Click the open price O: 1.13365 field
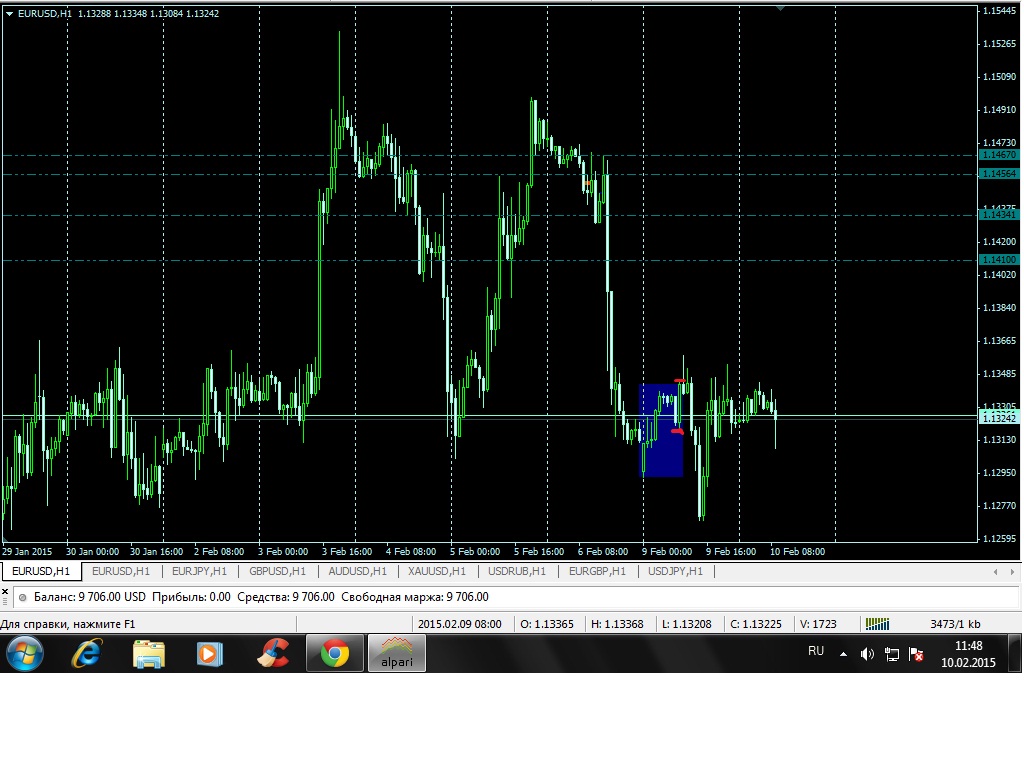The image size is (1024, 768). (x=547, y=624)
